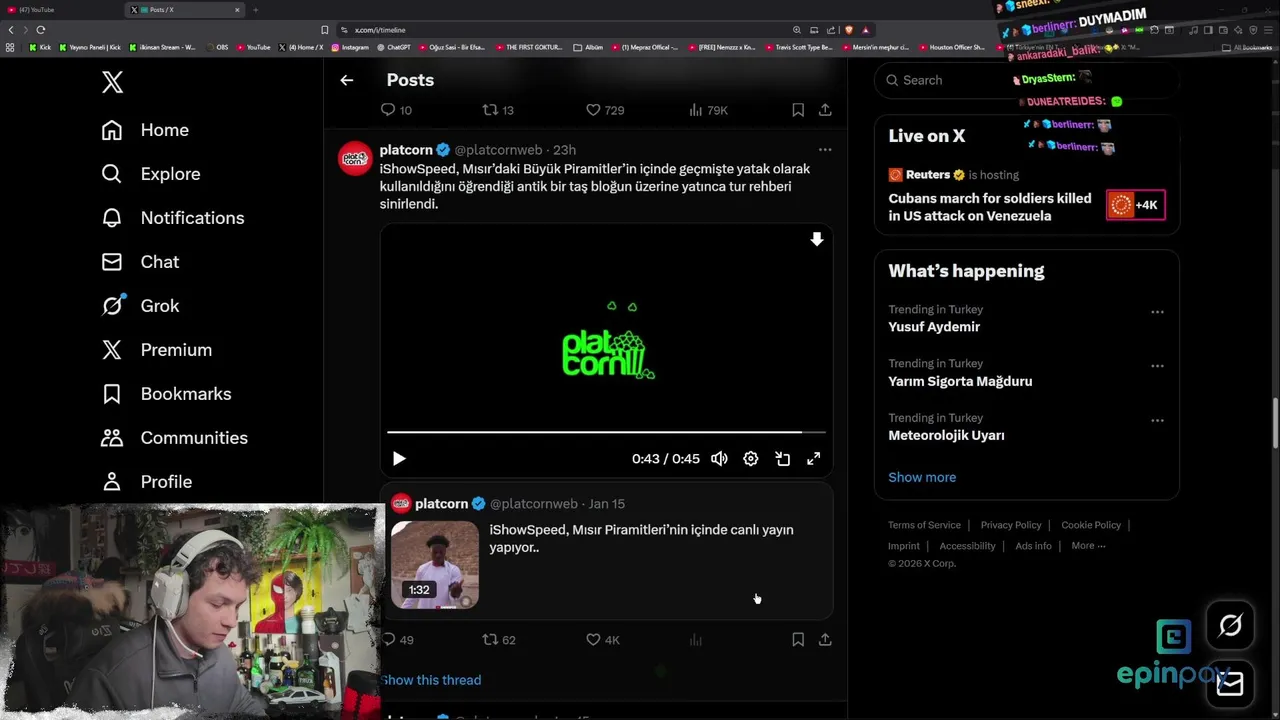Open Accessibility footer link
This screenshot has width=1280, height=720.
(967, 546)
